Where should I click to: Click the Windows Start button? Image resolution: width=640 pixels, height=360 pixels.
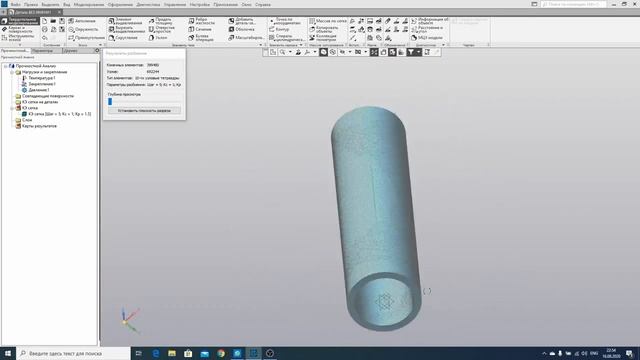point(8,353)
